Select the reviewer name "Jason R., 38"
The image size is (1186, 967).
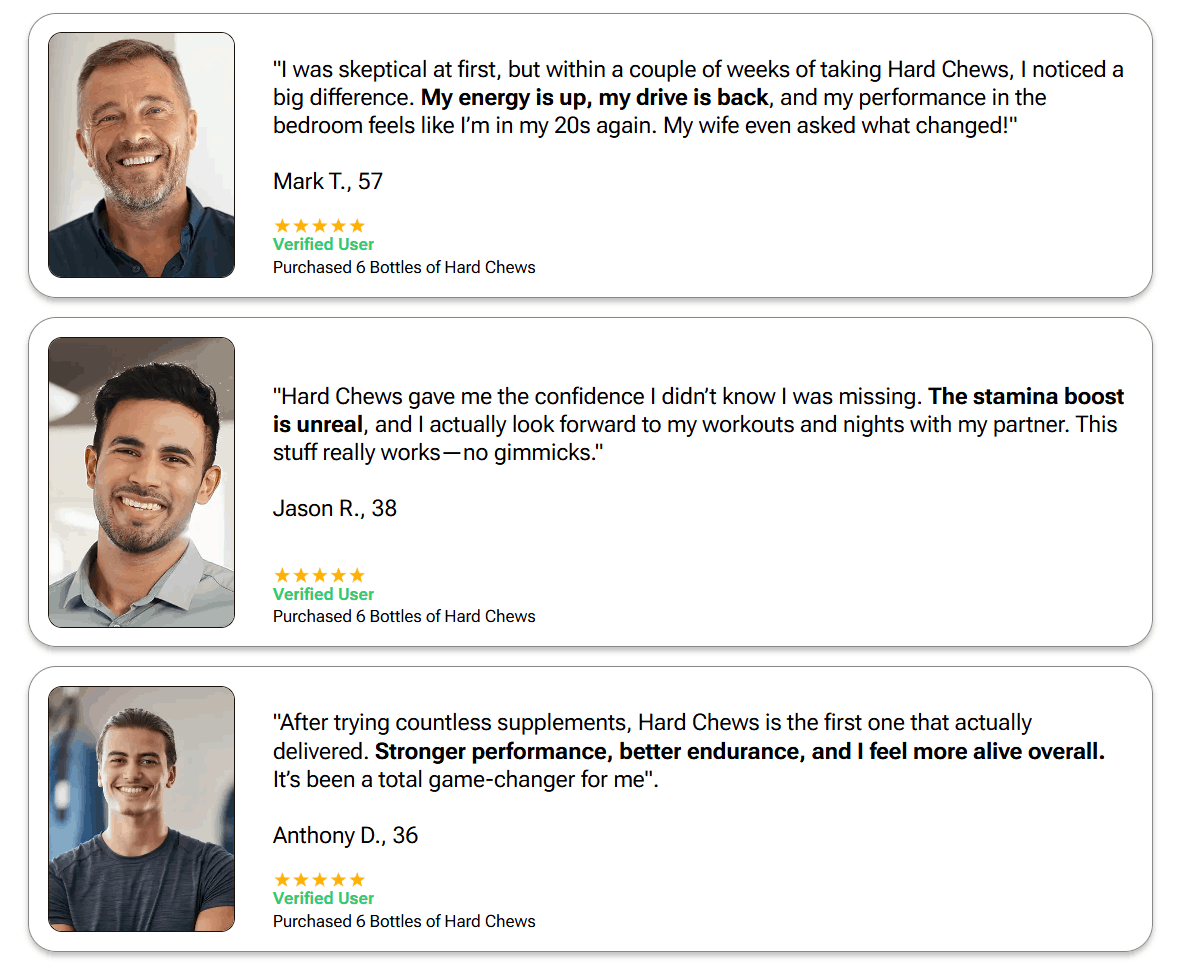(335, 508)
